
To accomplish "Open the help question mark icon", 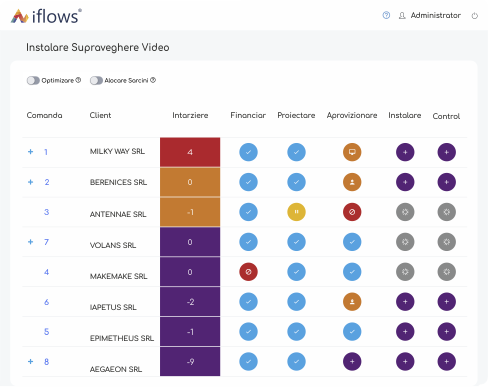I will [x=386, y=15].
